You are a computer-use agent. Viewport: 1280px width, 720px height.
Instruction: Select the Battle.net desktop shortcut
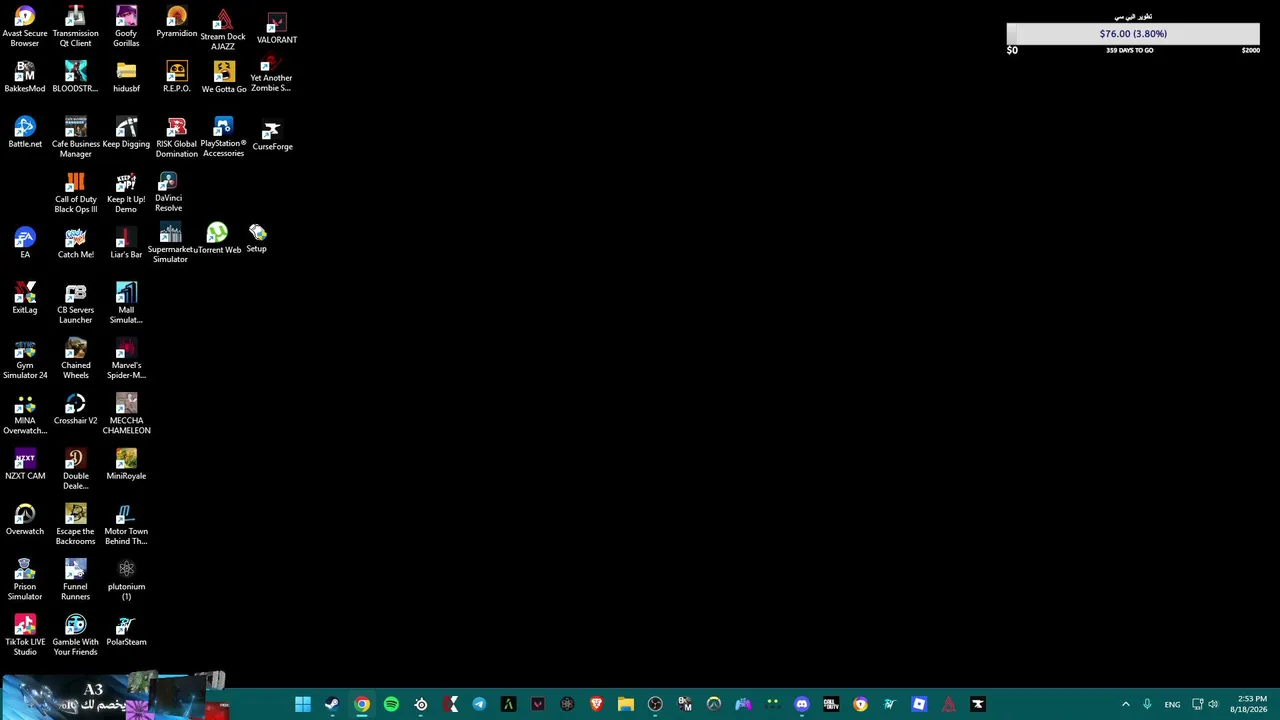tap(25, 132)
